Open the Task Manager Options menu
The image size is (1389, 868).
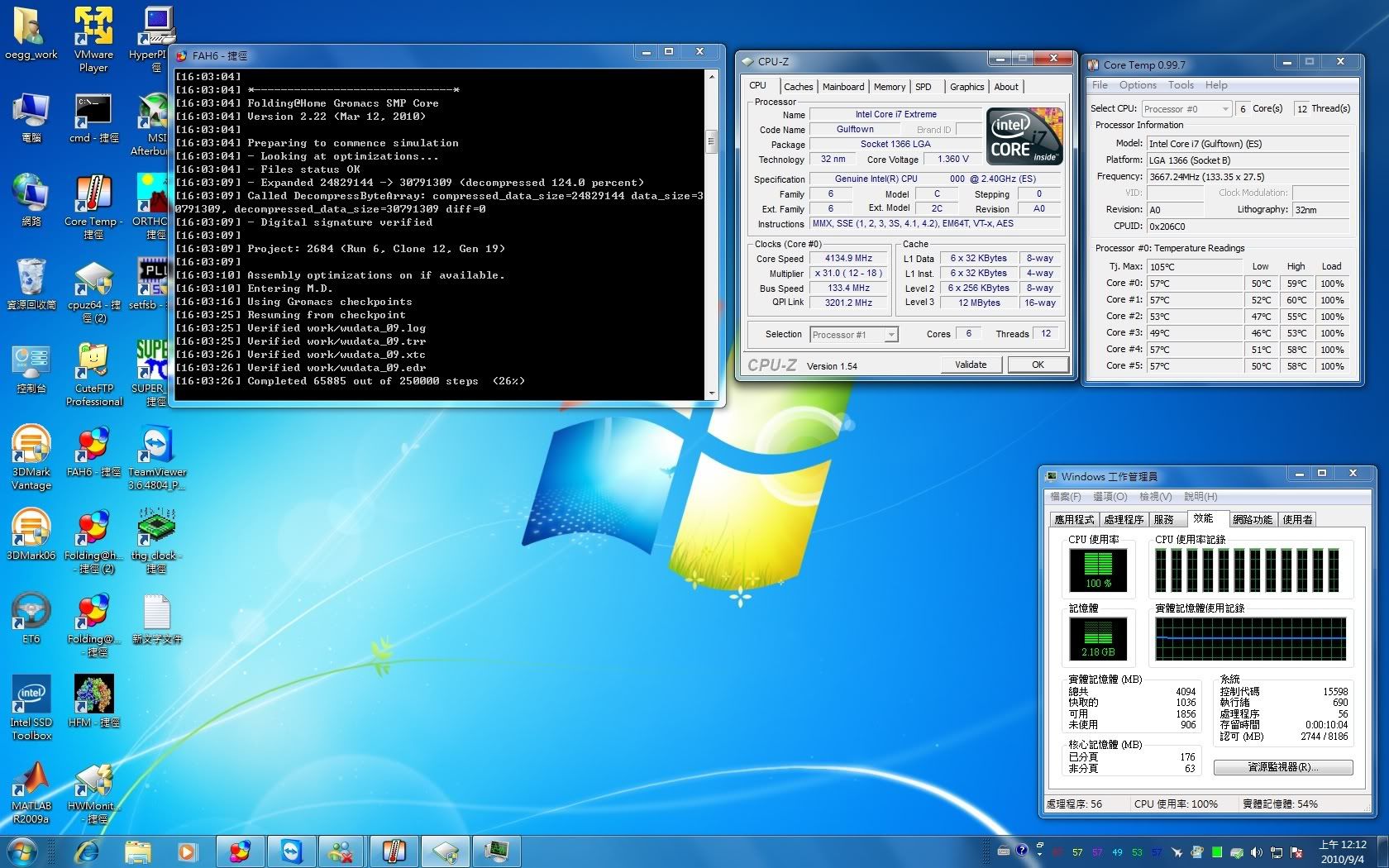(x=1110, y=497)
